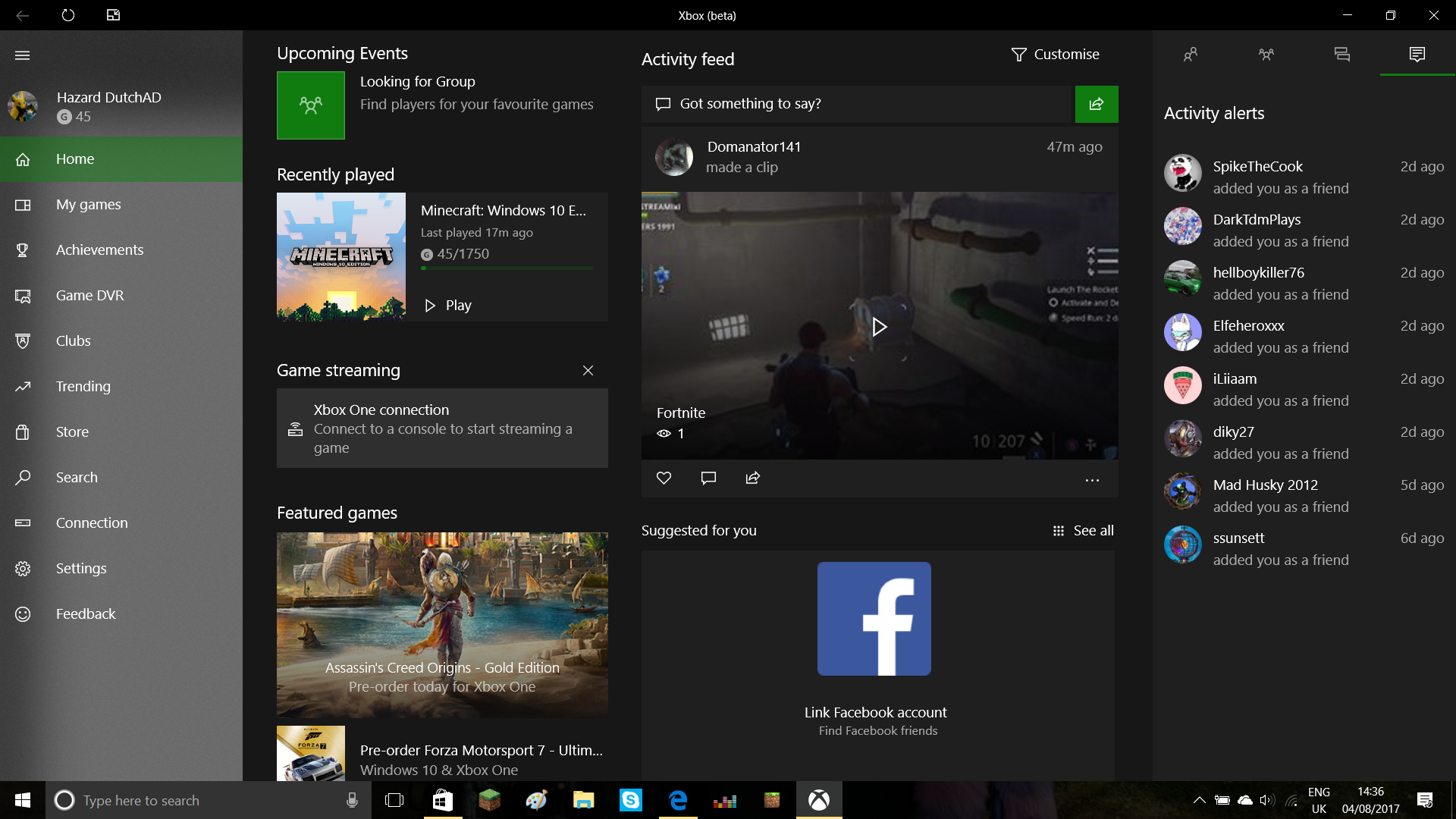Open Looking for Group green tile
The image size is (1456, 819).
[x=311, y=105]
